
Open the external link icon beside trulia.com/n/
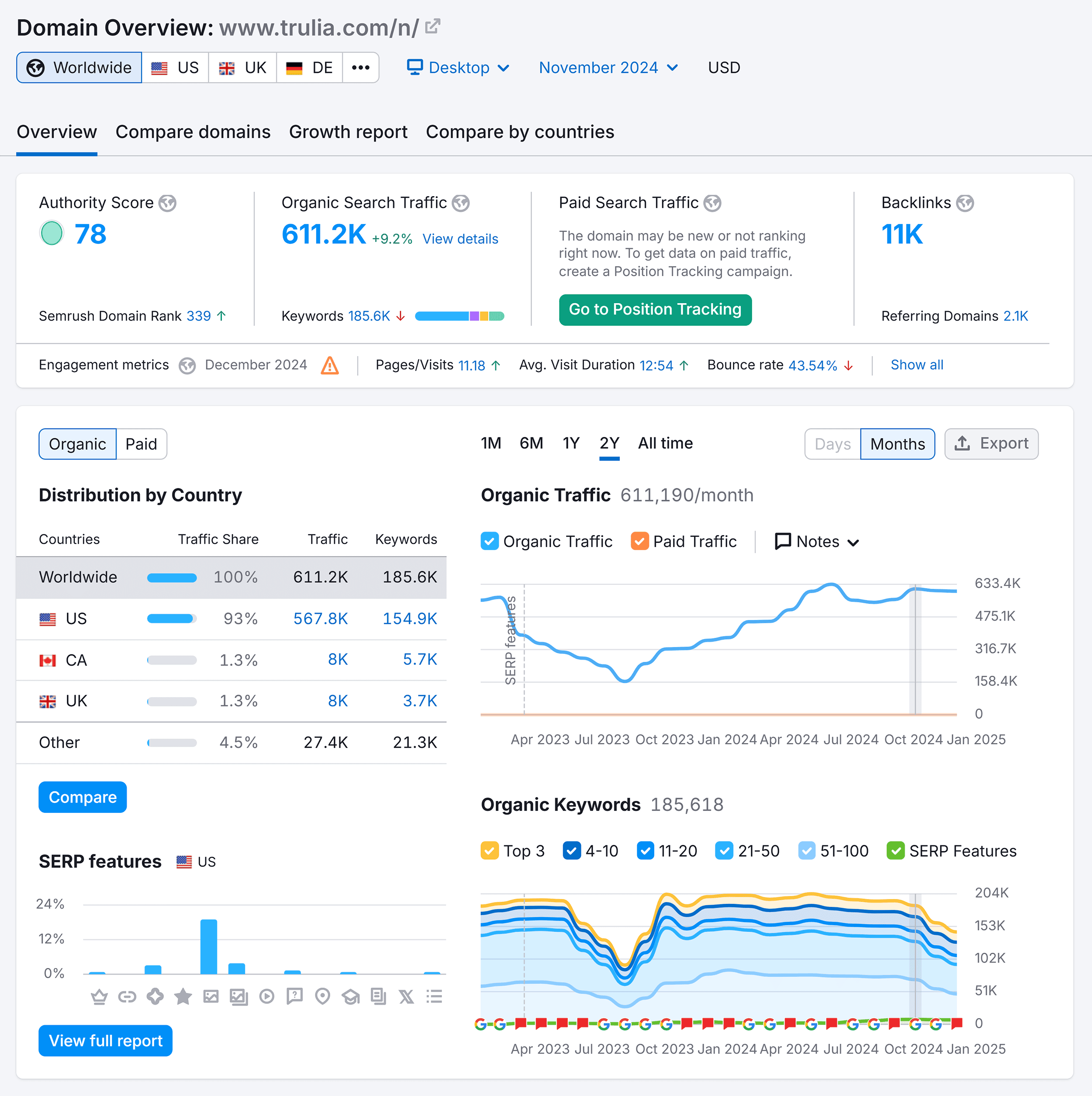[x=432, y=26]
